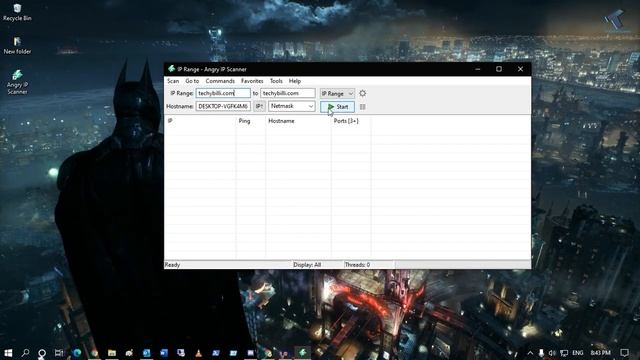Click 'Threads: 0' in status bar

pyautogui.click(x=357, y=265)
